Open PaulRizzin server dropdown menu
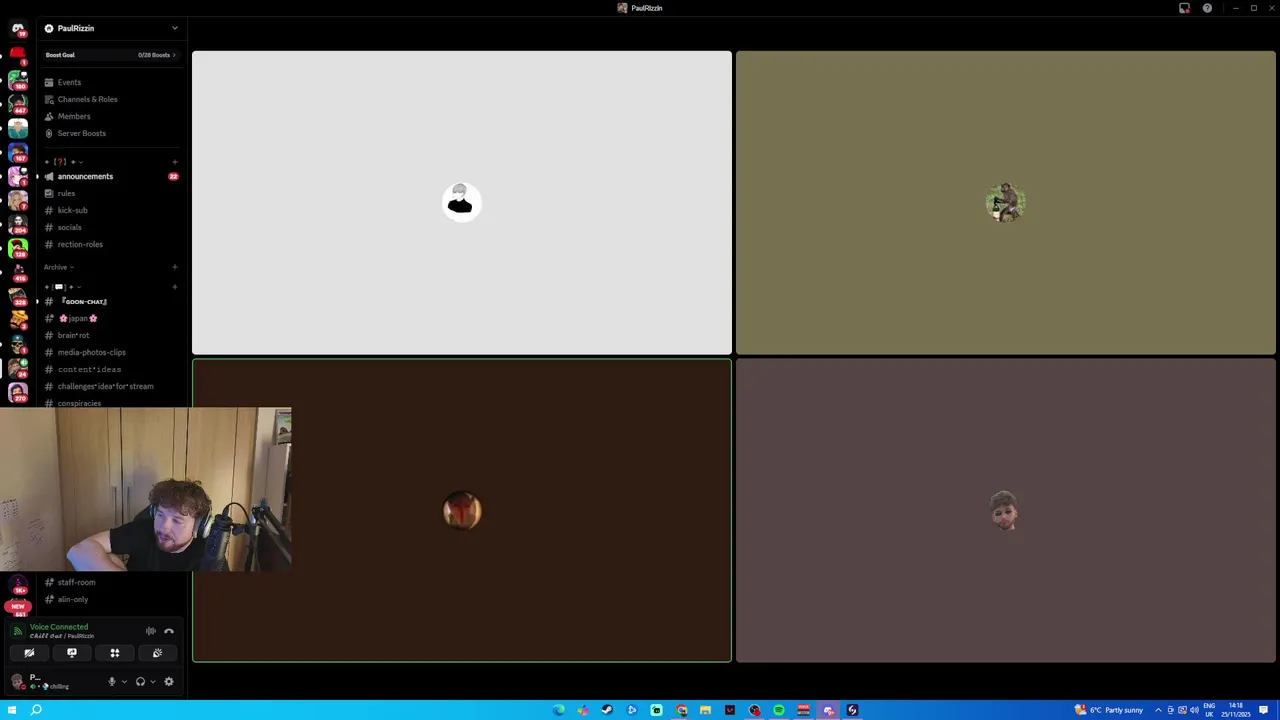This screenshot has width=1280, height=720. click(x=110, y=28)
